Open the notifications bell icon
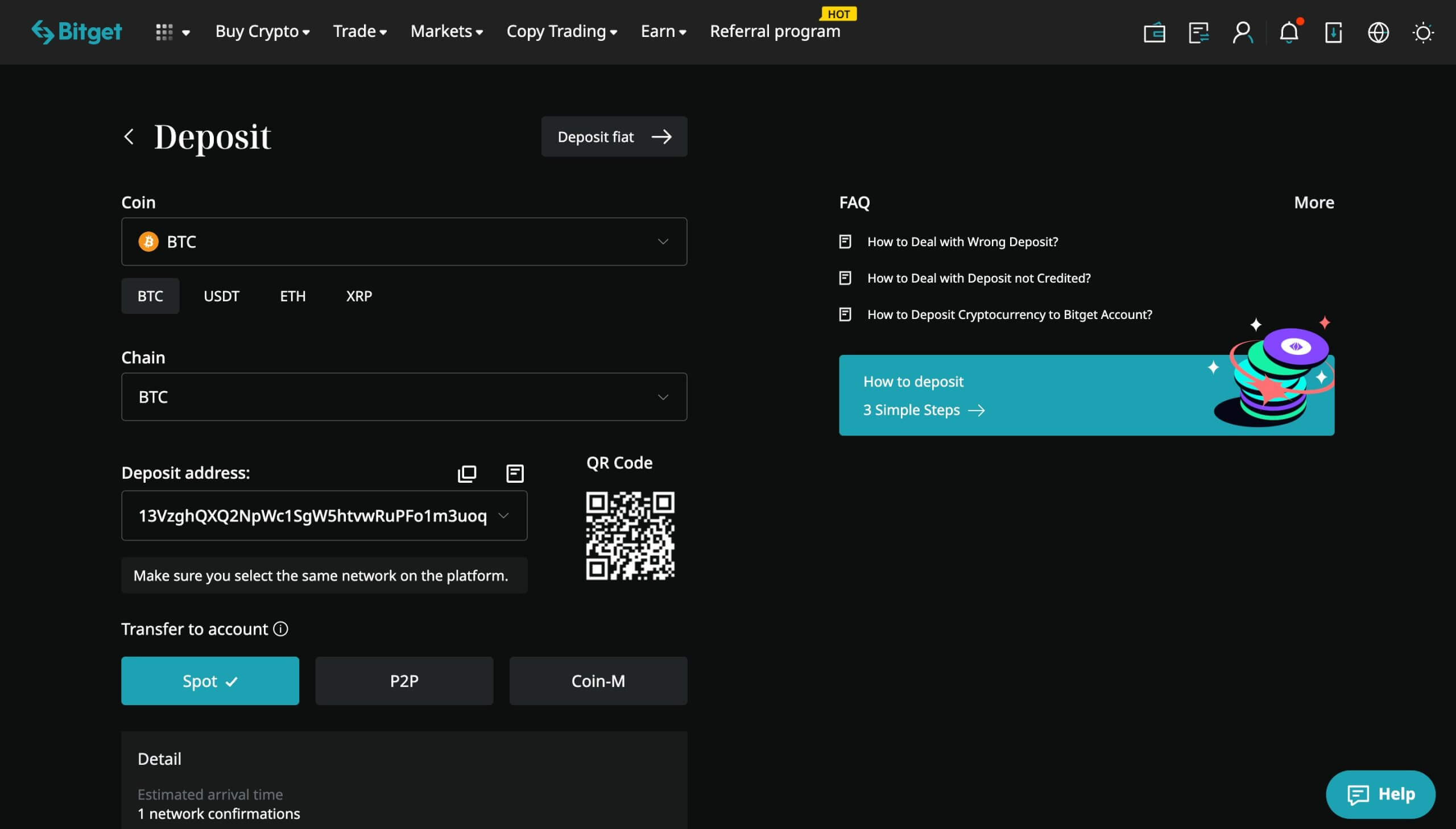 pyautogui.click(x=1289, y=32)
